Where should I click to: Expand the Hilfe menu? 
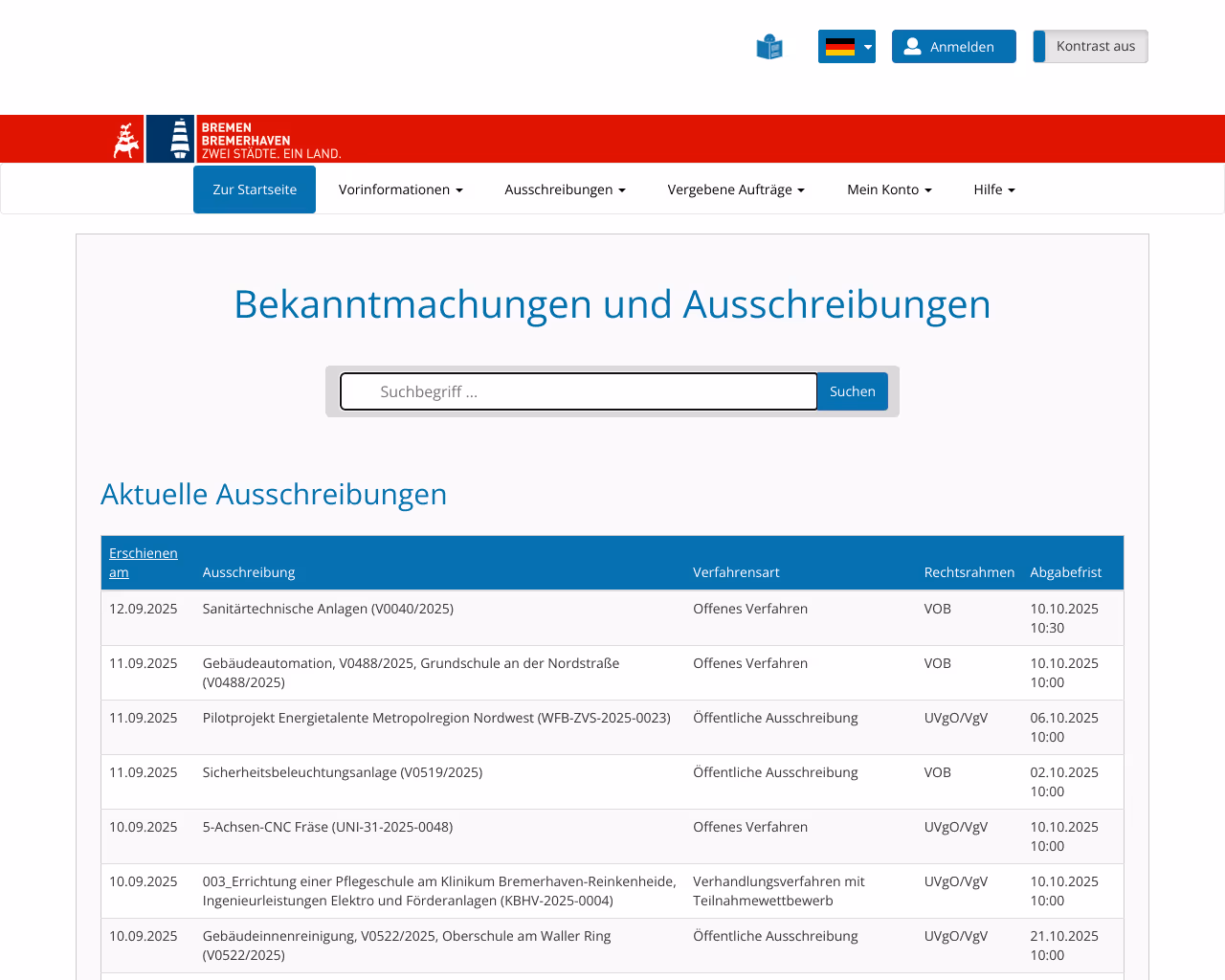(994, 189)
